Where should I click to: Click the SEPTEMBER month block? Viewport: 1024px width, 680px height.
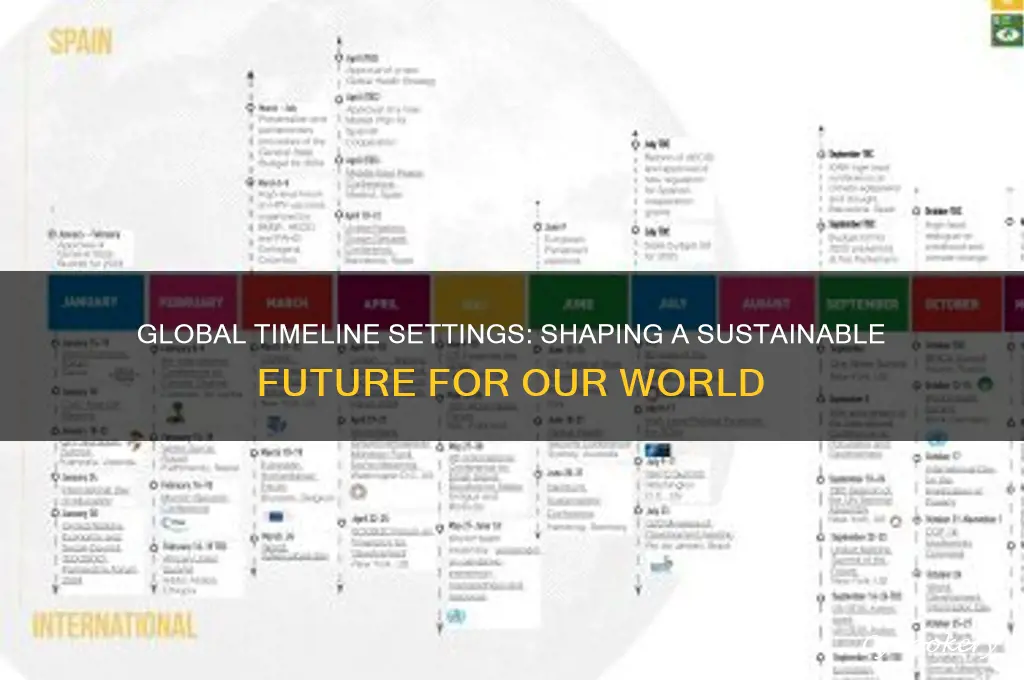[863, 302]
